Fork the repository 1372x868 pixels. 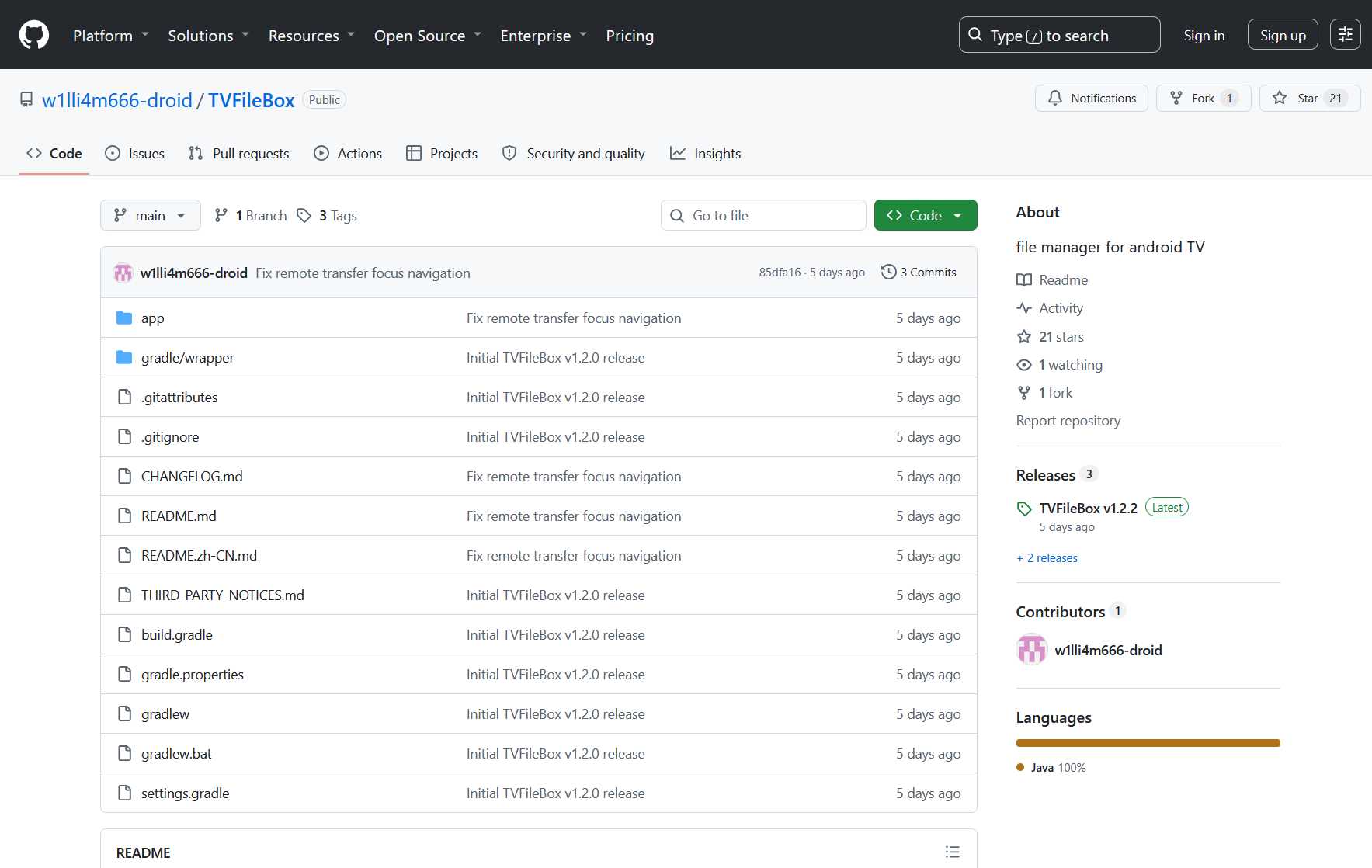[x=1204, y=98]
